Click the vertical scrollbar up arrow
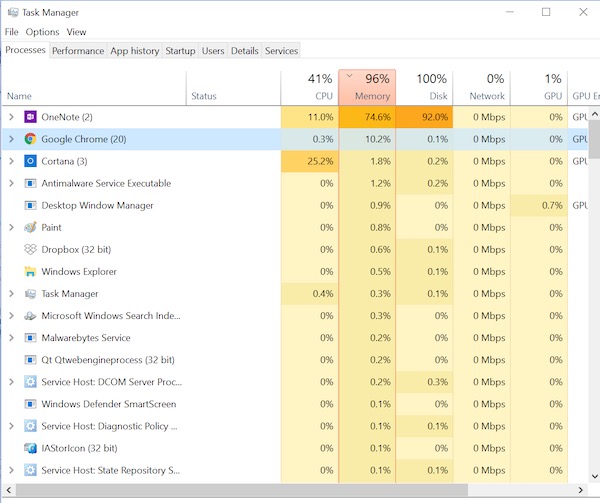Screen dimensions: 600x503 click(594, 114)
